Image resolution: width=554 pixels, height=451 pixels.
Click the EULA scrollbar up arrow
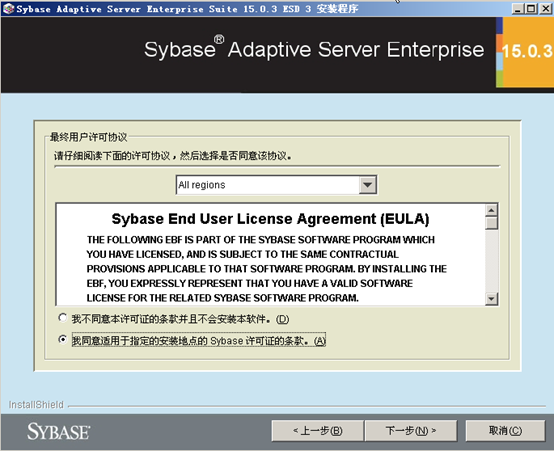[x=491, y=211]
